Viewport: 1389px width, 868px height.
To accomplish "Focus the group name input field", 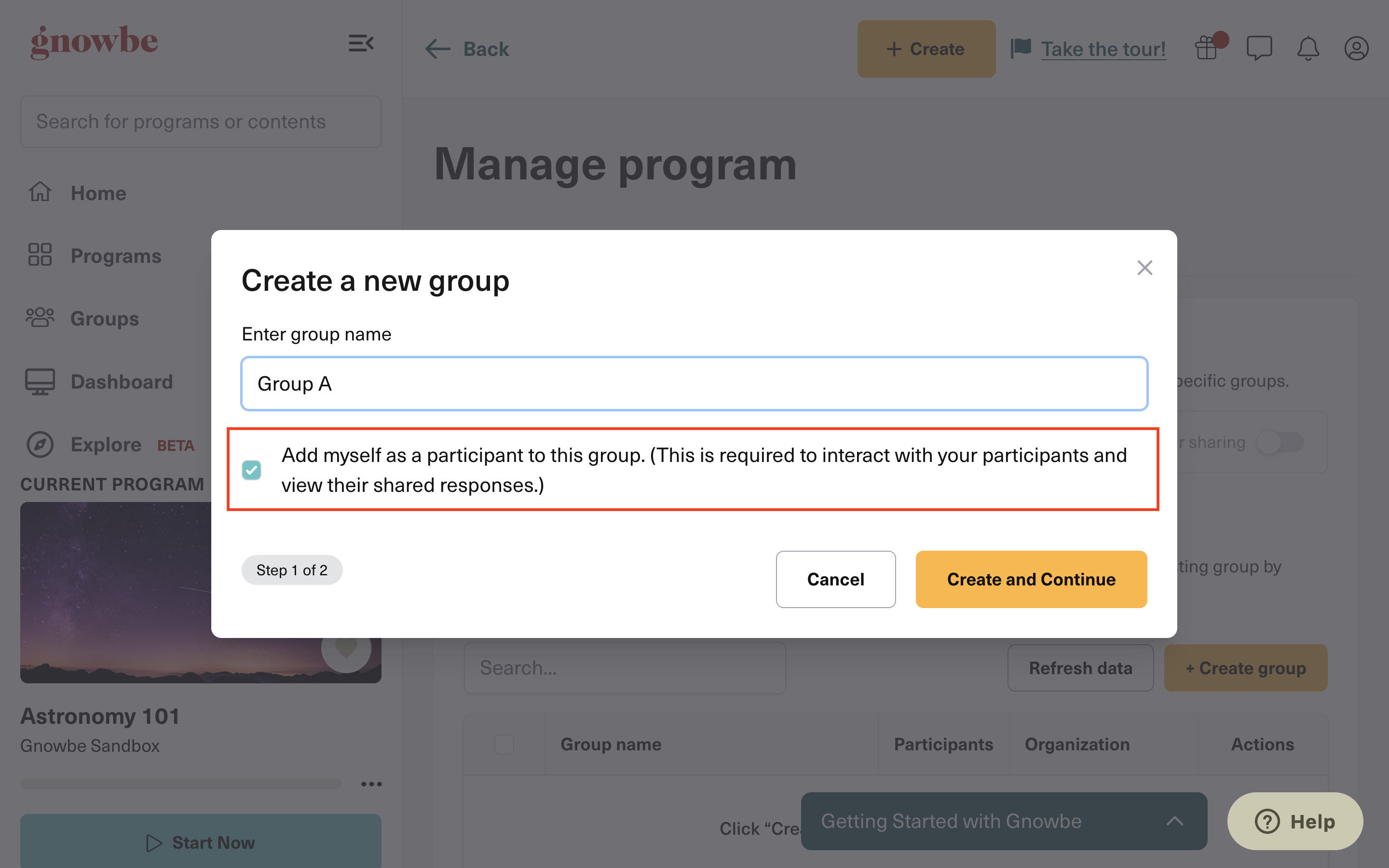I will coord(694,383).
